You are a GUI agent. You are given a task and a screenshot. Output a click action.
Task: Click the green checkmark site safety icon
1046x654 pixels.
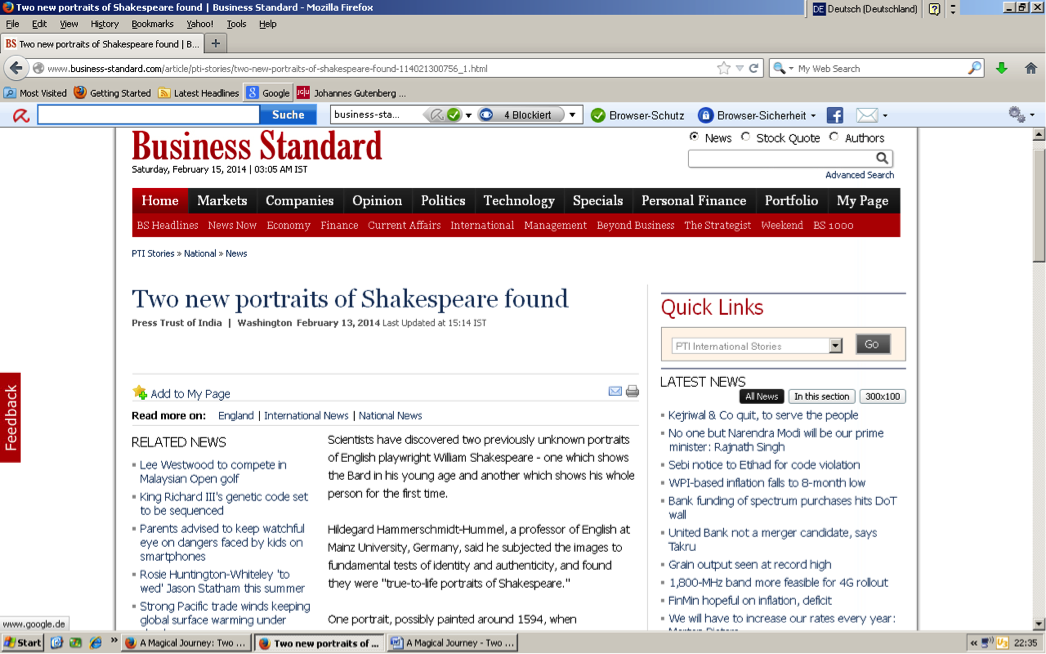pyautogui.click(x=454, y=115)
